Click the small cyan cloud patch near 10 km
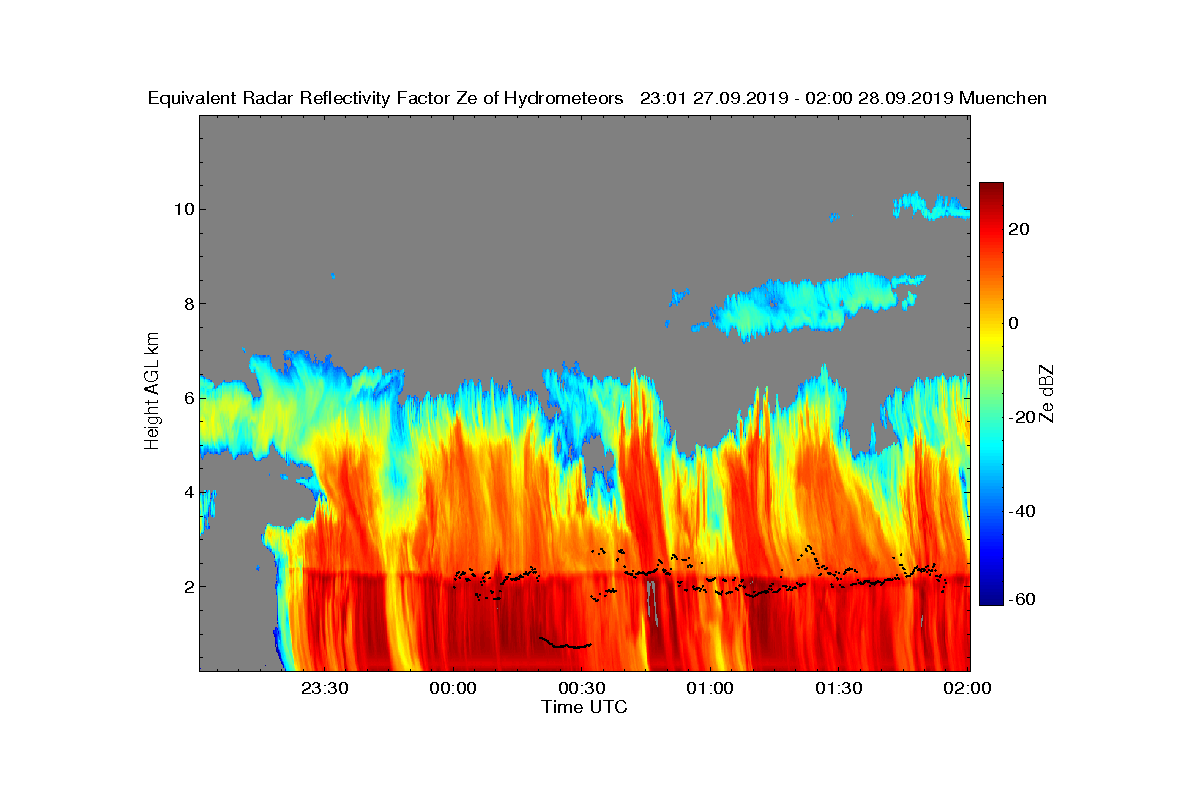This screenshot has width=1200, height=800. tap(930, 206)
